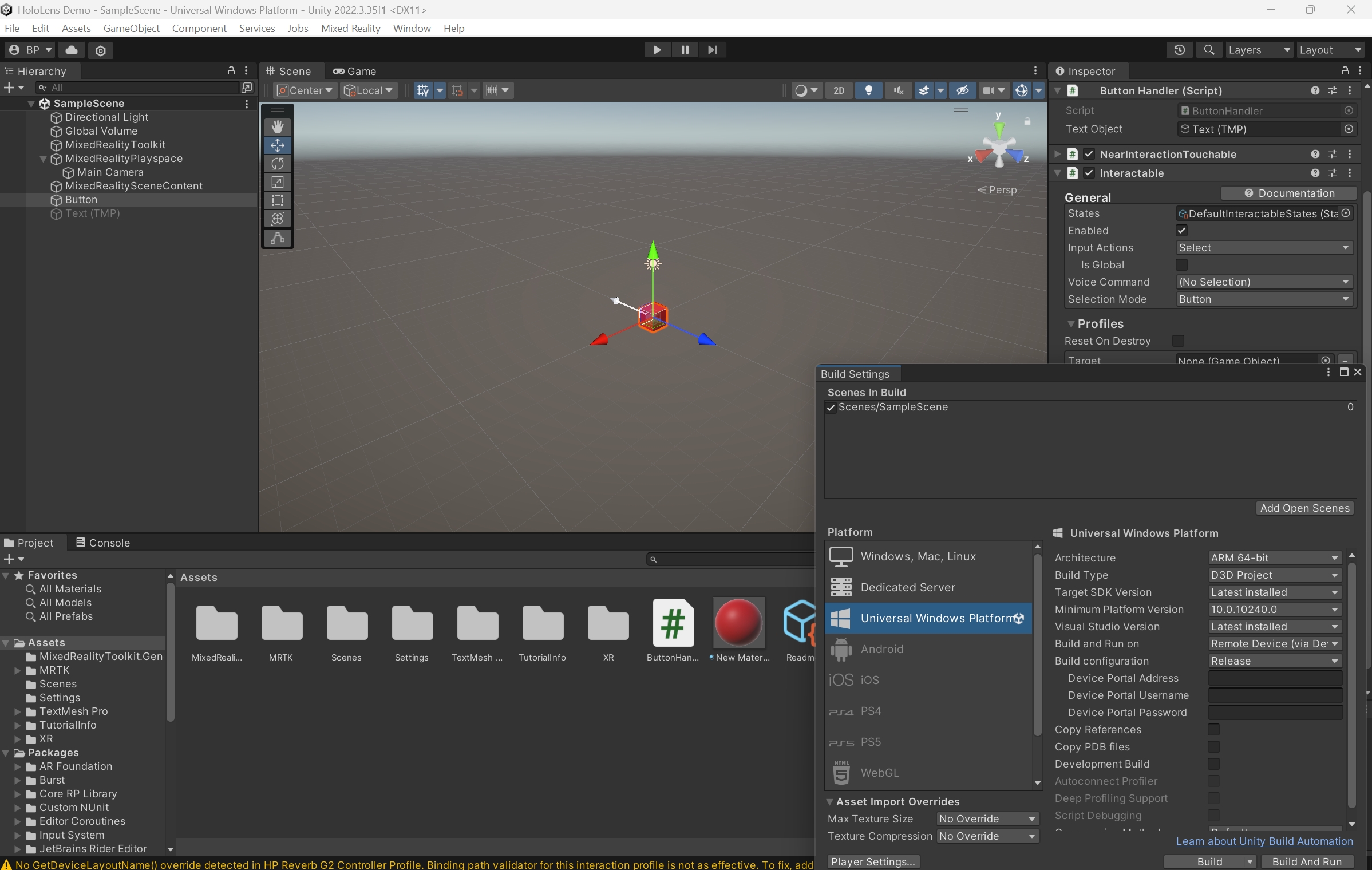The width and height of the screenshot is (1372, 870).
Task: Switch to the Console tab
Action: pyautogui.click(x=103, y=543)
